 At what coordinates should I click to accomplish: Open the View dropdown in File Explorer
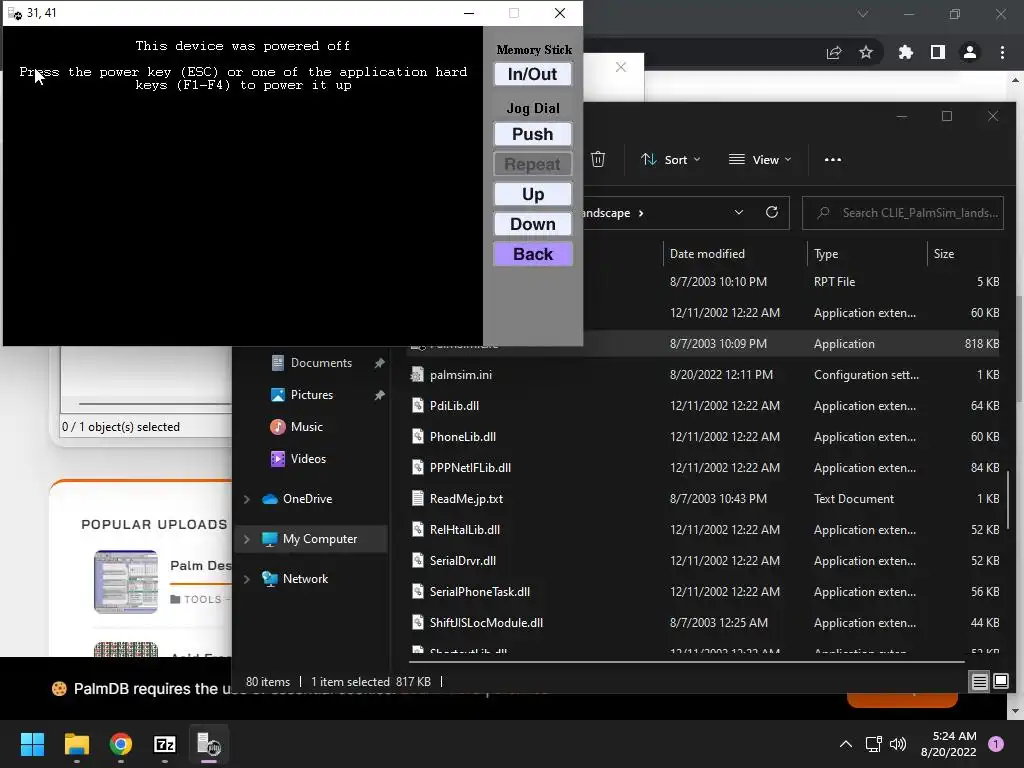[x=760, y=159]
